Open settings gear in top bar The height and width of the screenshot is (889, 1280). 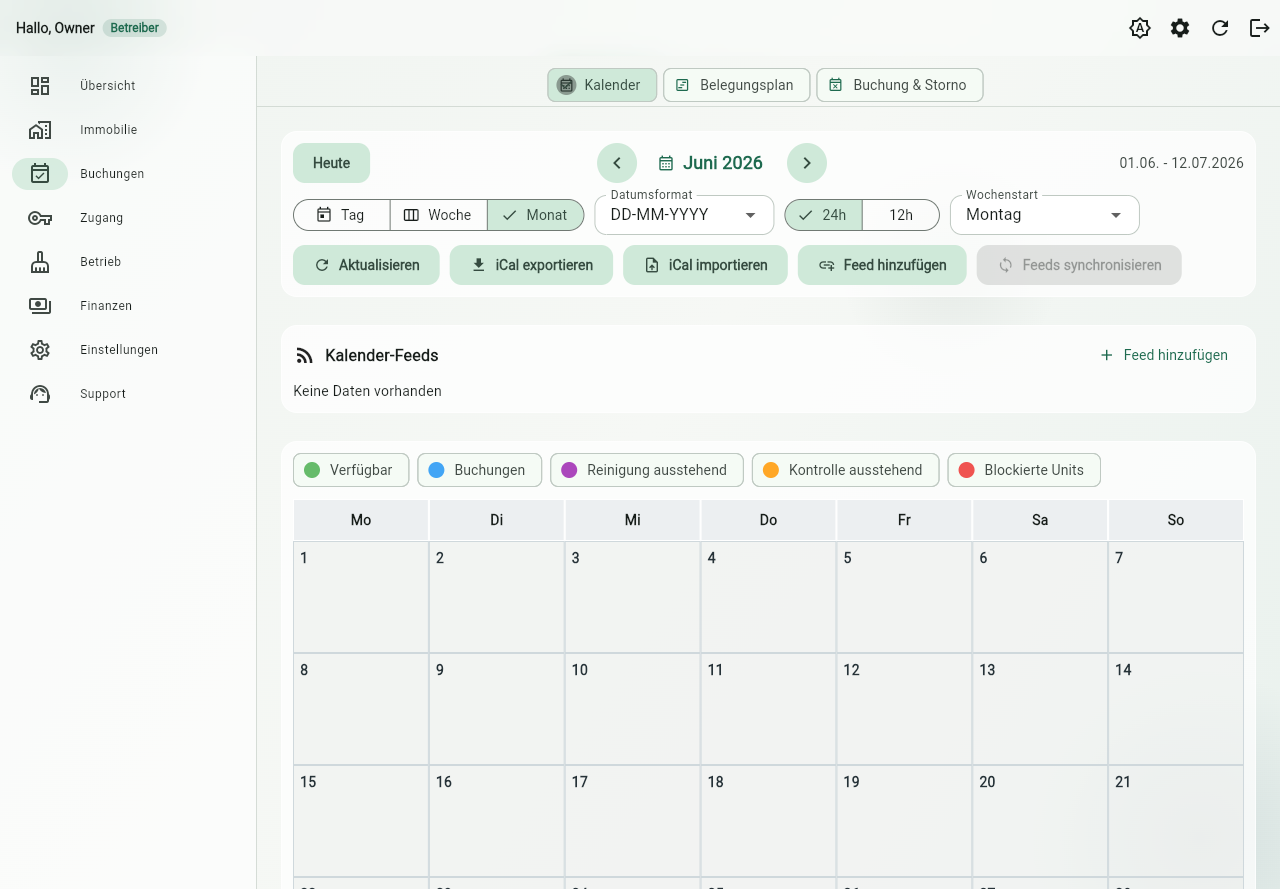(1180, 28)
